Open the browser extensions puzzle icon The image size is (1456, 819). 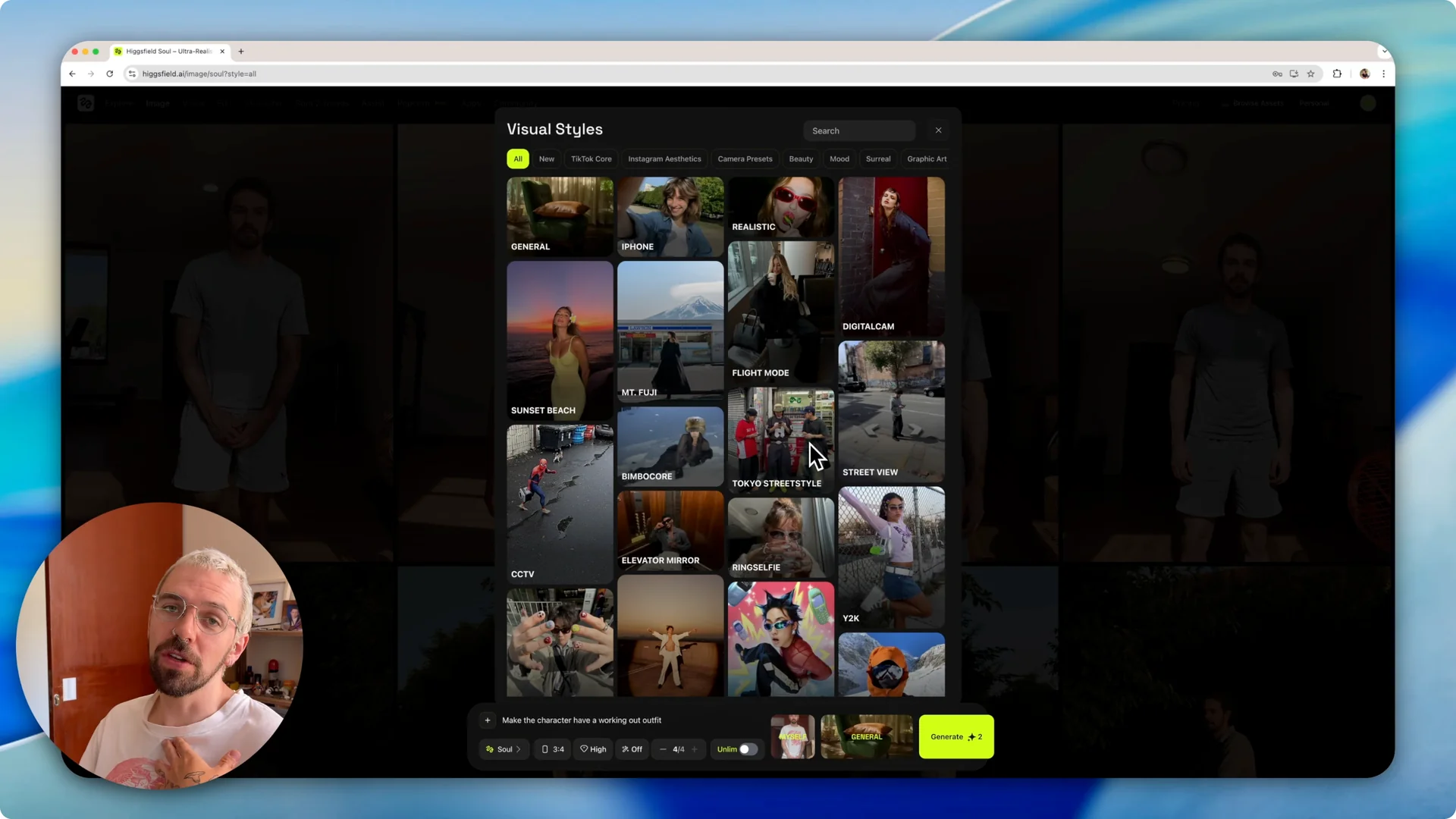pyautogui.click(x=1337, y=74)
